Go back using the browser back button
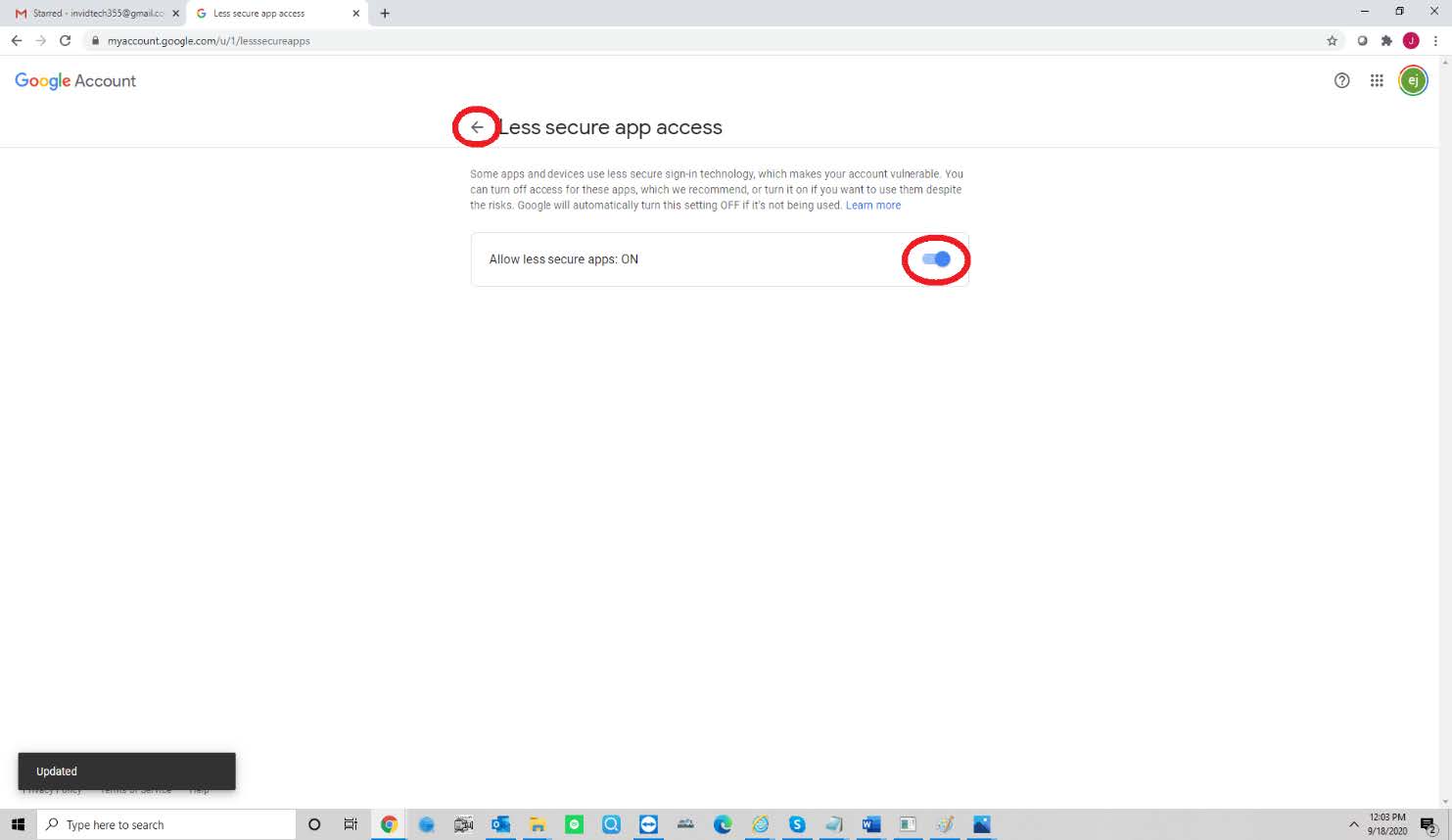1452x840 pixels. coord(17,41)
